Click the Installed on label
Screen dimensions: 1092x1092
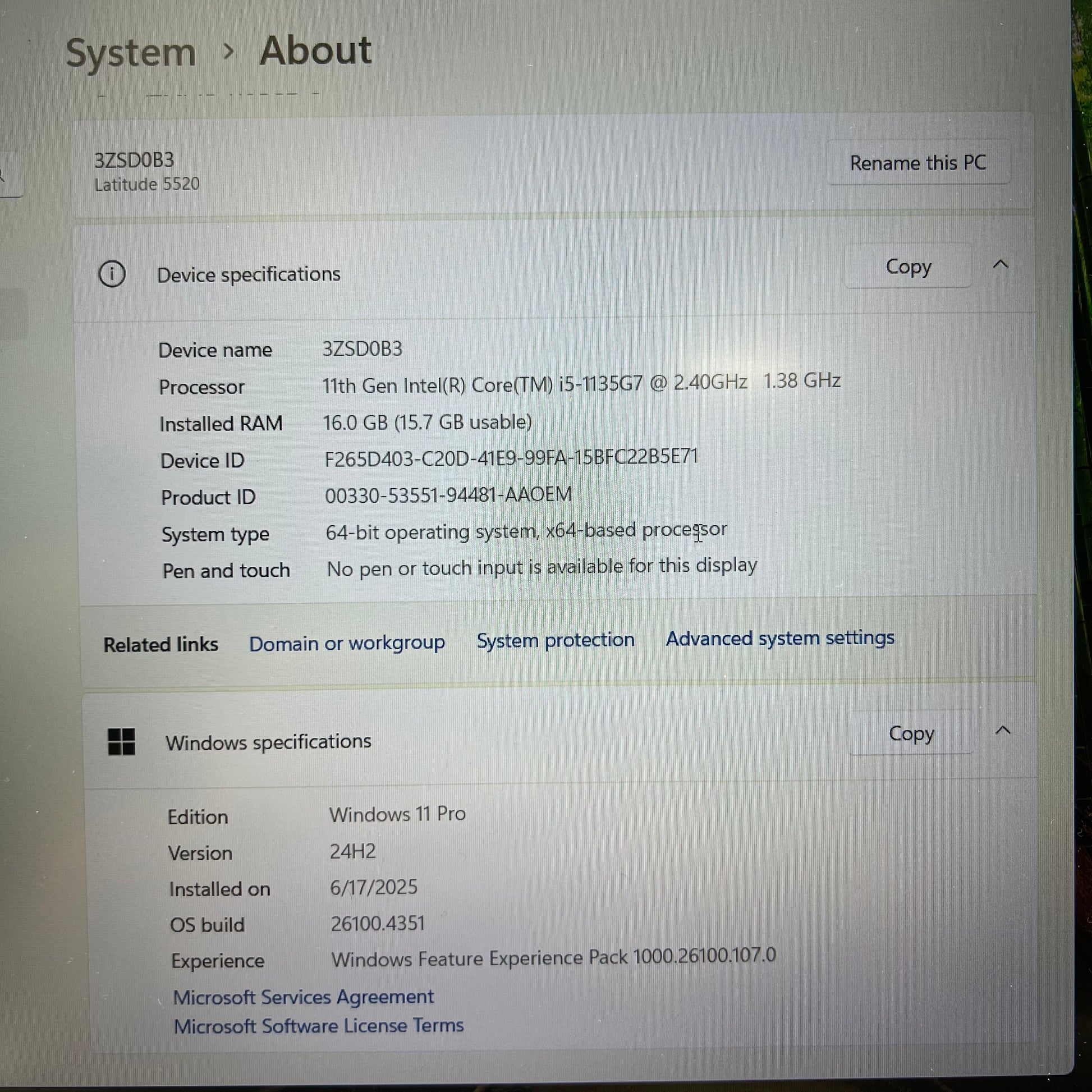tap(220, 889)
